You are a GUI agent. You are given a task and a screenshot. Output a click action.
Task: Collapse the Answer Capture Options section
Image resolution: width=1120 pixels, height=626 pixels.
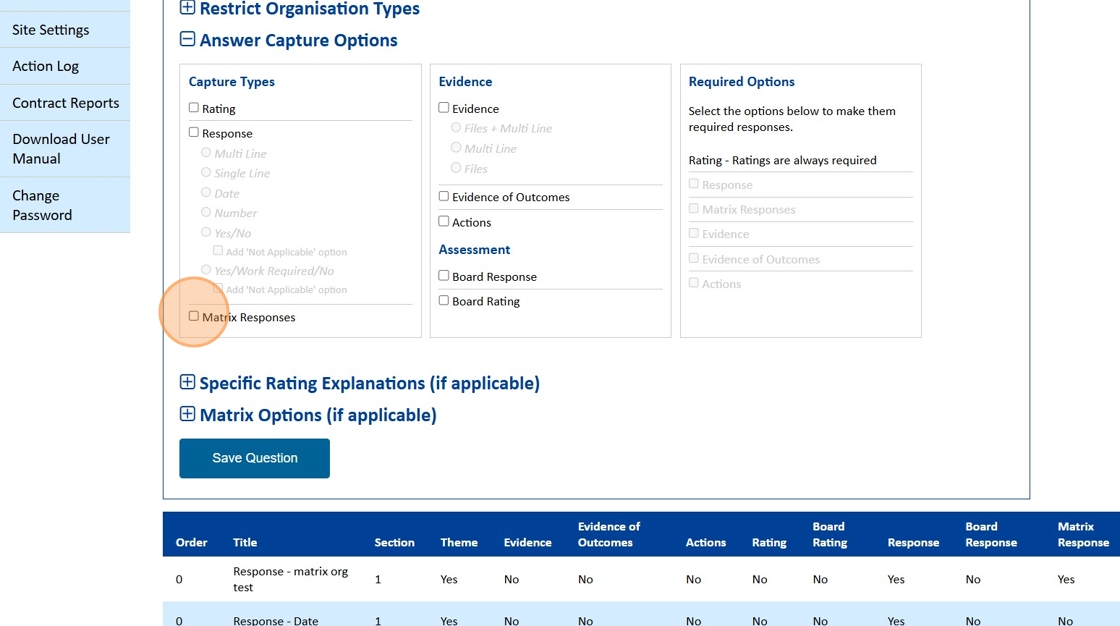tap(187, 40)
